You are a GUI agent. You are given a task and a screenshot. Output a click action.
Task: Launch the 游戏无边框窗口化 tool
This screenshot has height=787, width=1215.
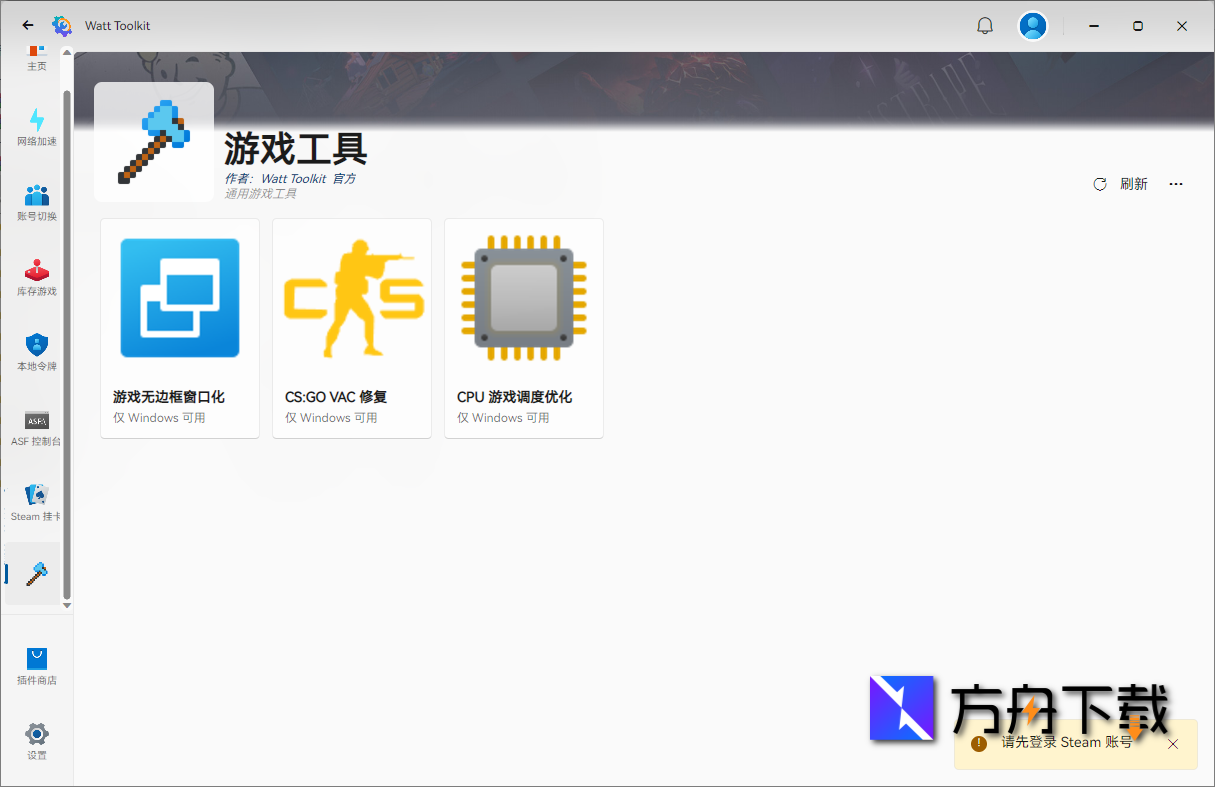(179, 328)
